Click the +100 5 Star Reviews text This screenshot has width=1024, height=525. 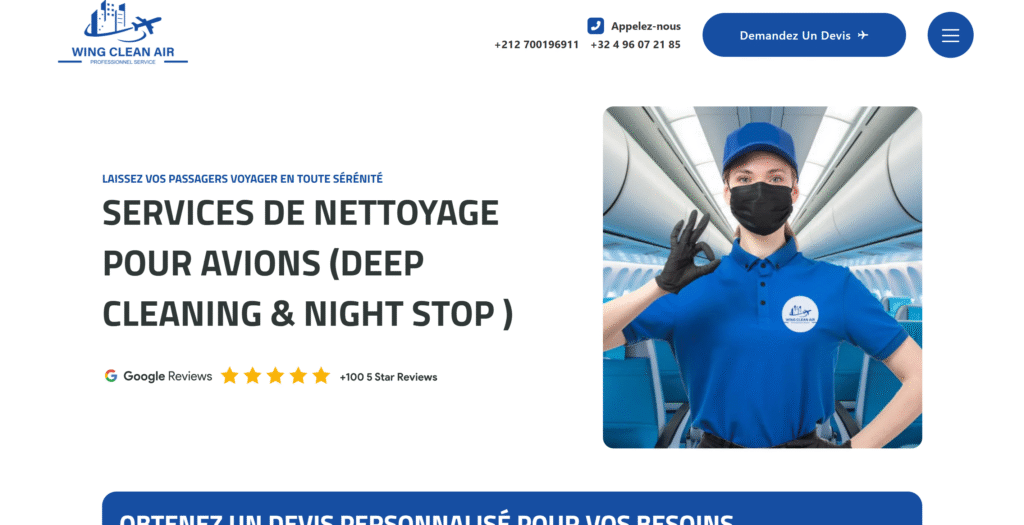tap(388, 377)
